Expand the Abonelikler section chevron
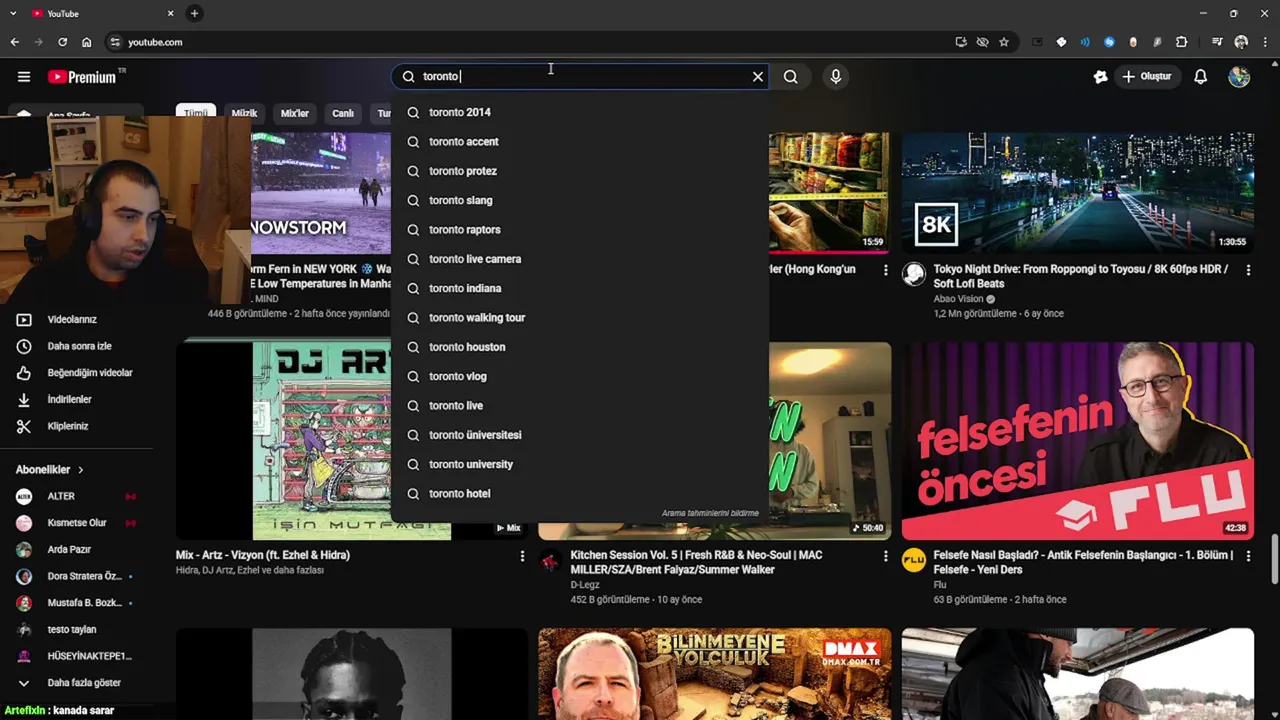Viewport: 1280px width, 720px height. tap(81, 470)
